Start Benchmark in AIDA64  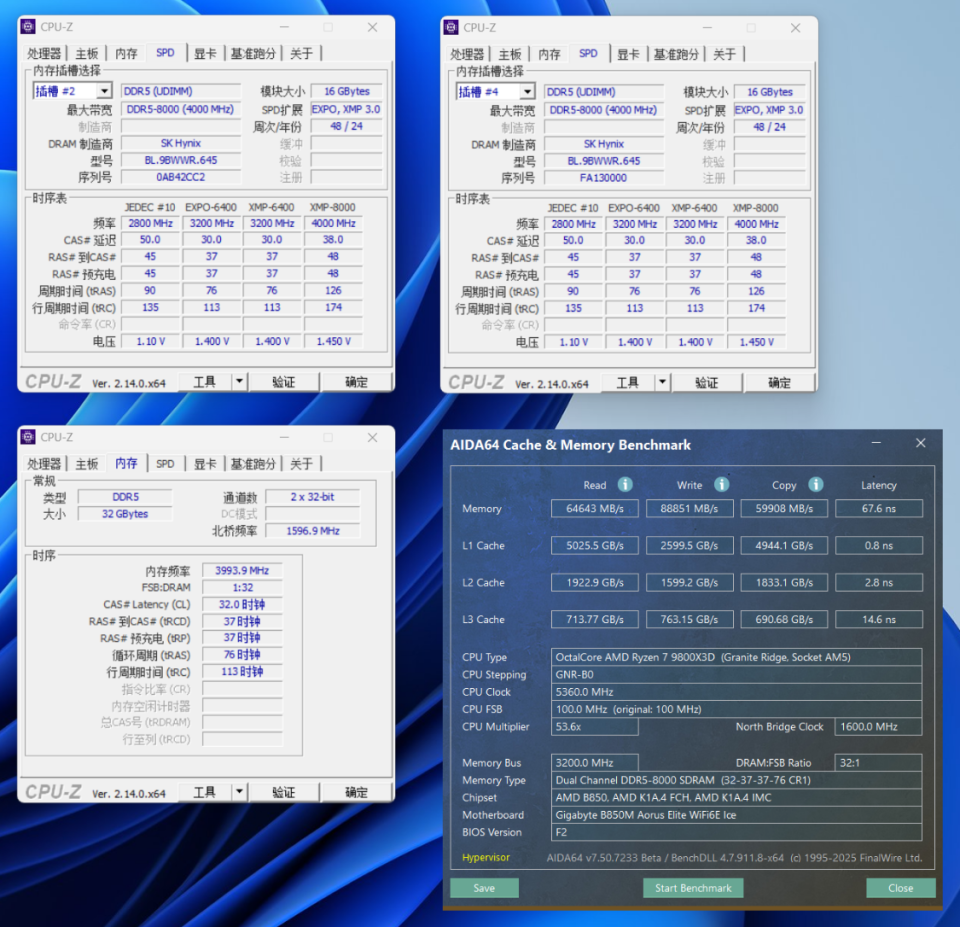coord(693,888)
